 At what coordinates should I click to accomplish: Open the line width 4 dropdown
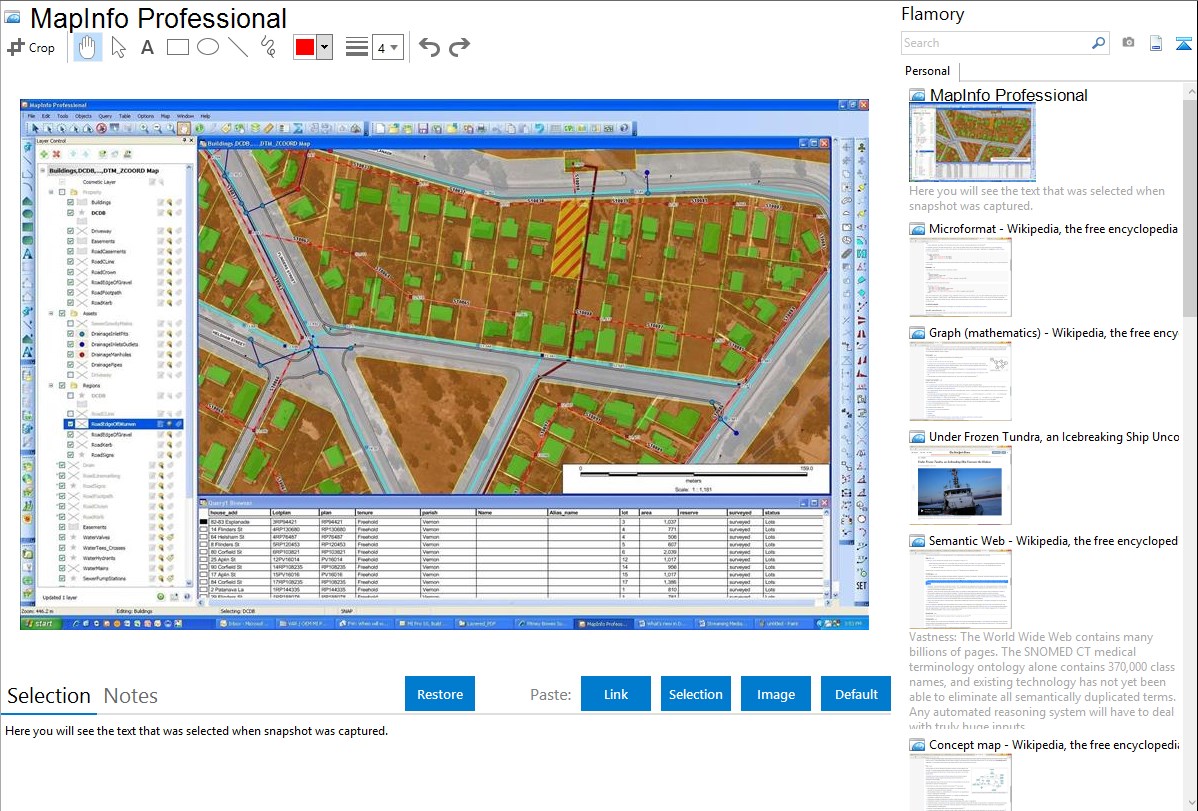tap(387, 47)
